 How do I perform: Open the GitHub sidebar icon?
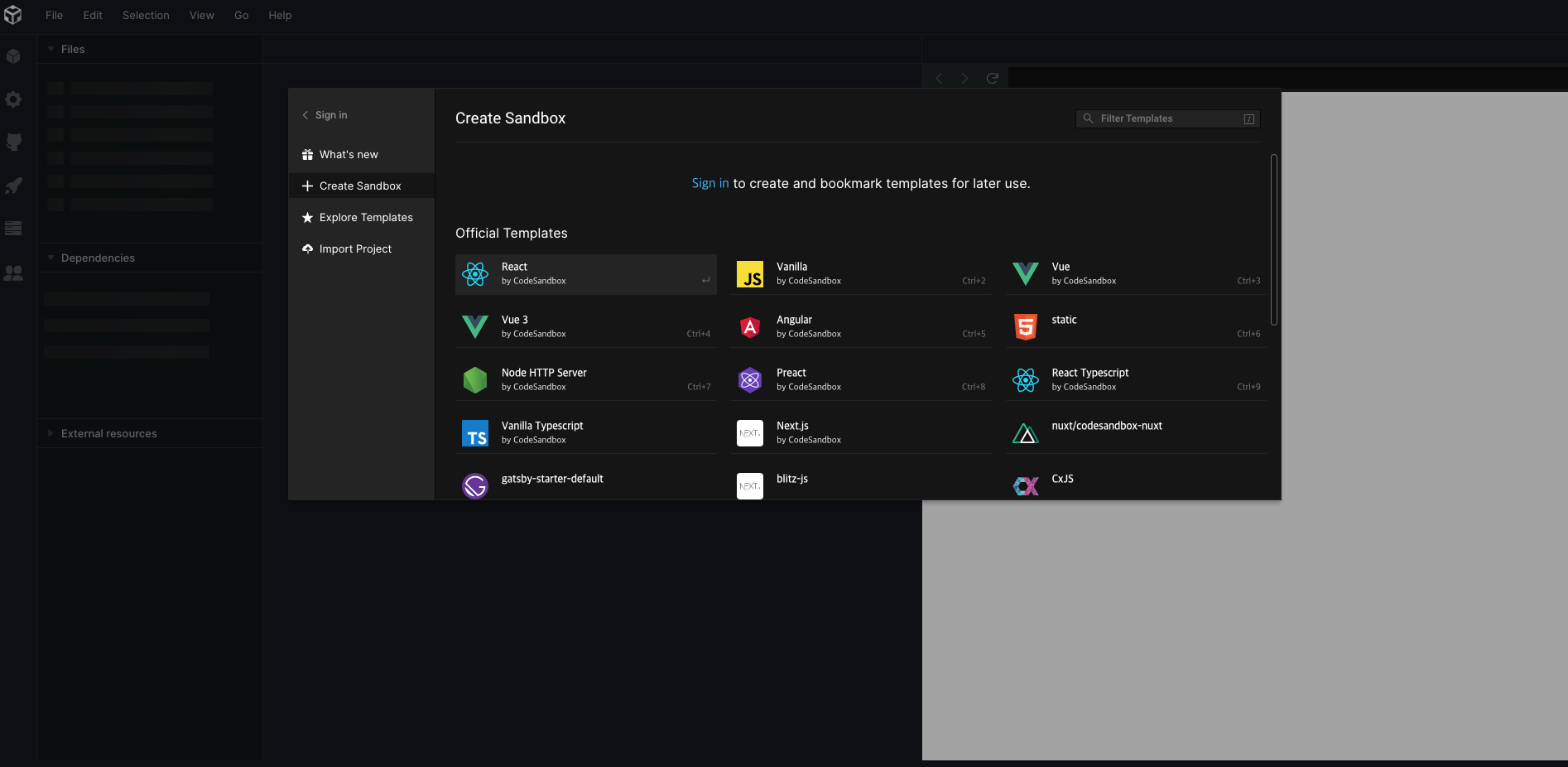click(x=13, y=142)
